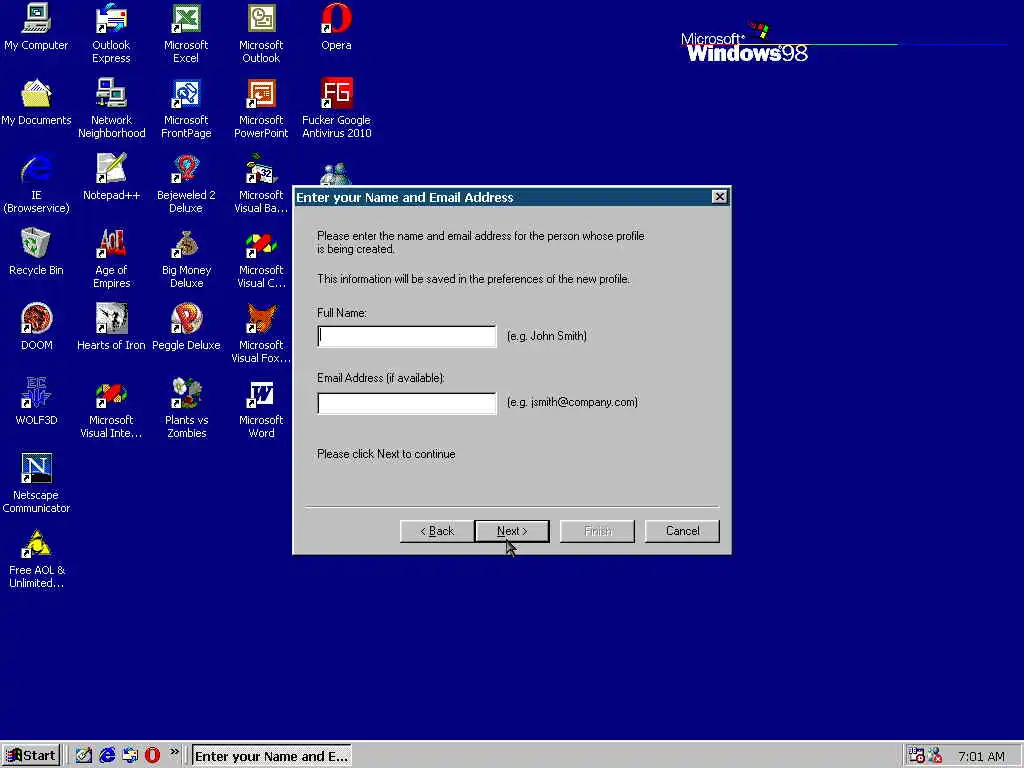Screen dimensions: 1024x768
Task: Click the Notepad++ desktop shortcut
Action: click(111, 178)
